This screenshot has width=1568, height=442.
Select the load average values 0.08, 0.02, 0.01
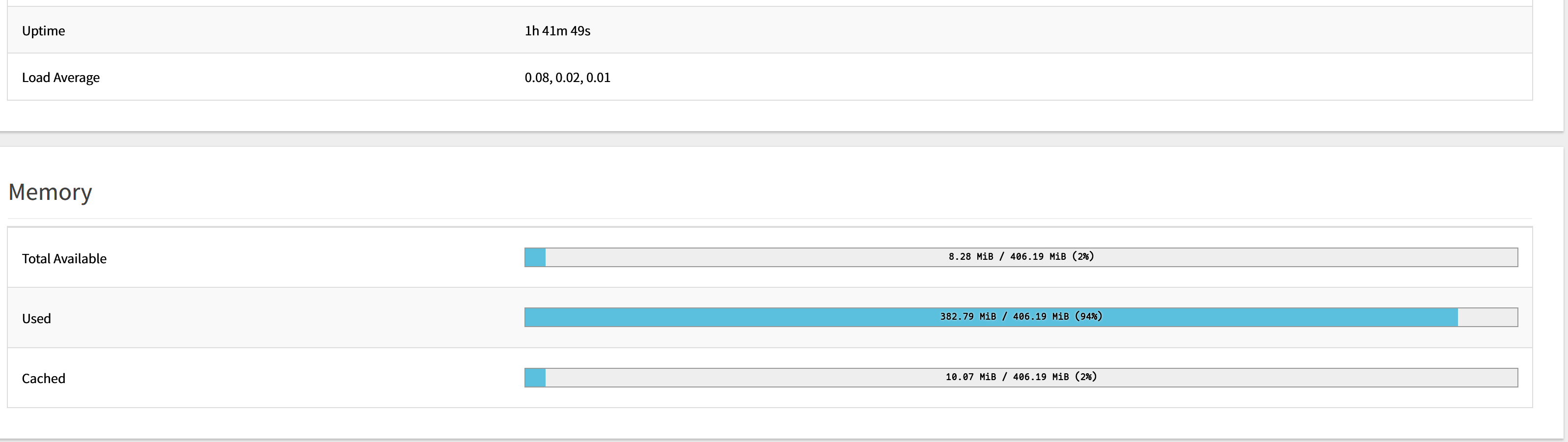point(567,77)
